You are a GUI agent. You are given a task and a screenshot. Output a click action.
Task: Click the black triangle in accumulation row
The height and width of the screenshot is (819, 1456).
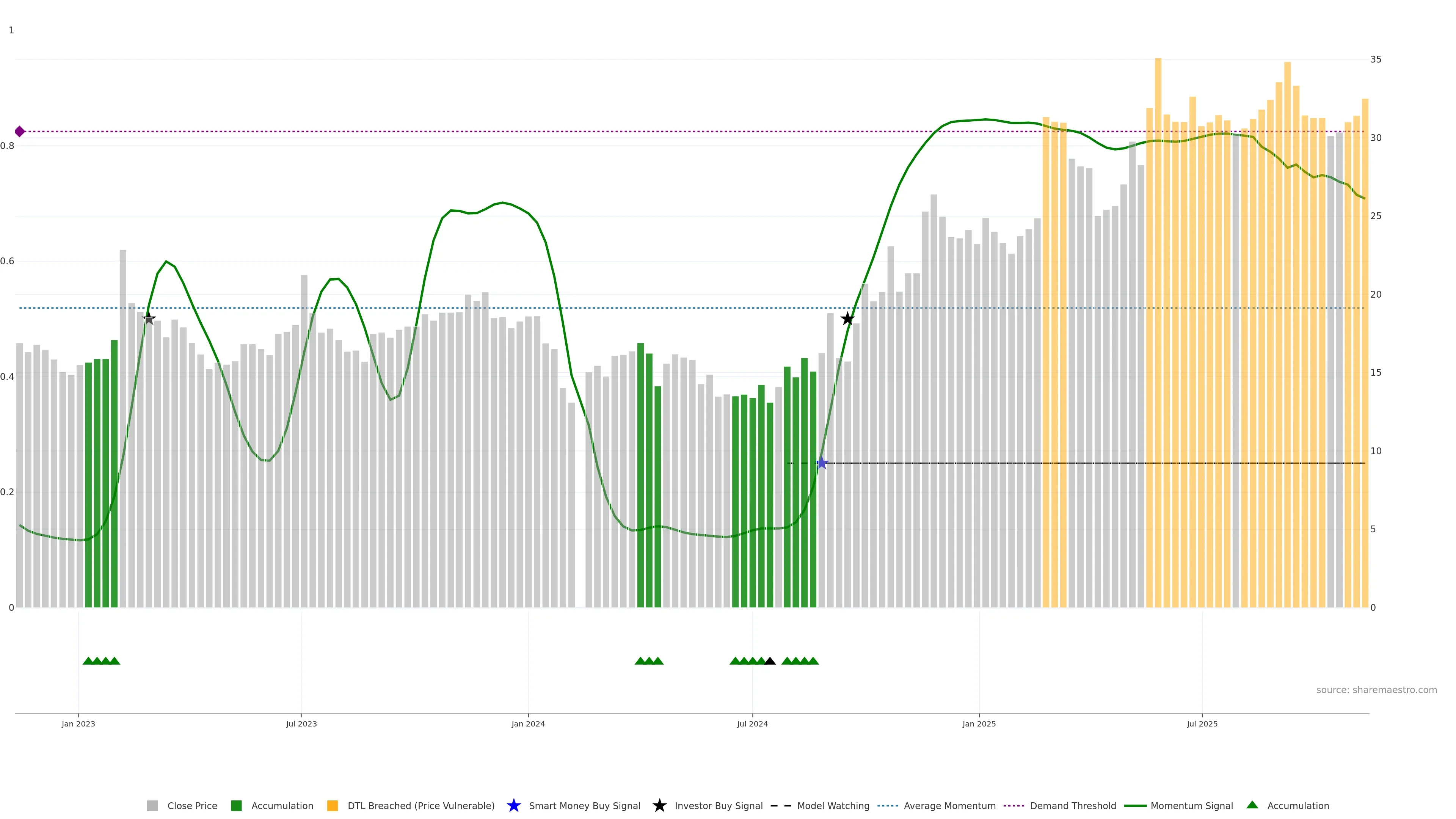pos(770,661)
